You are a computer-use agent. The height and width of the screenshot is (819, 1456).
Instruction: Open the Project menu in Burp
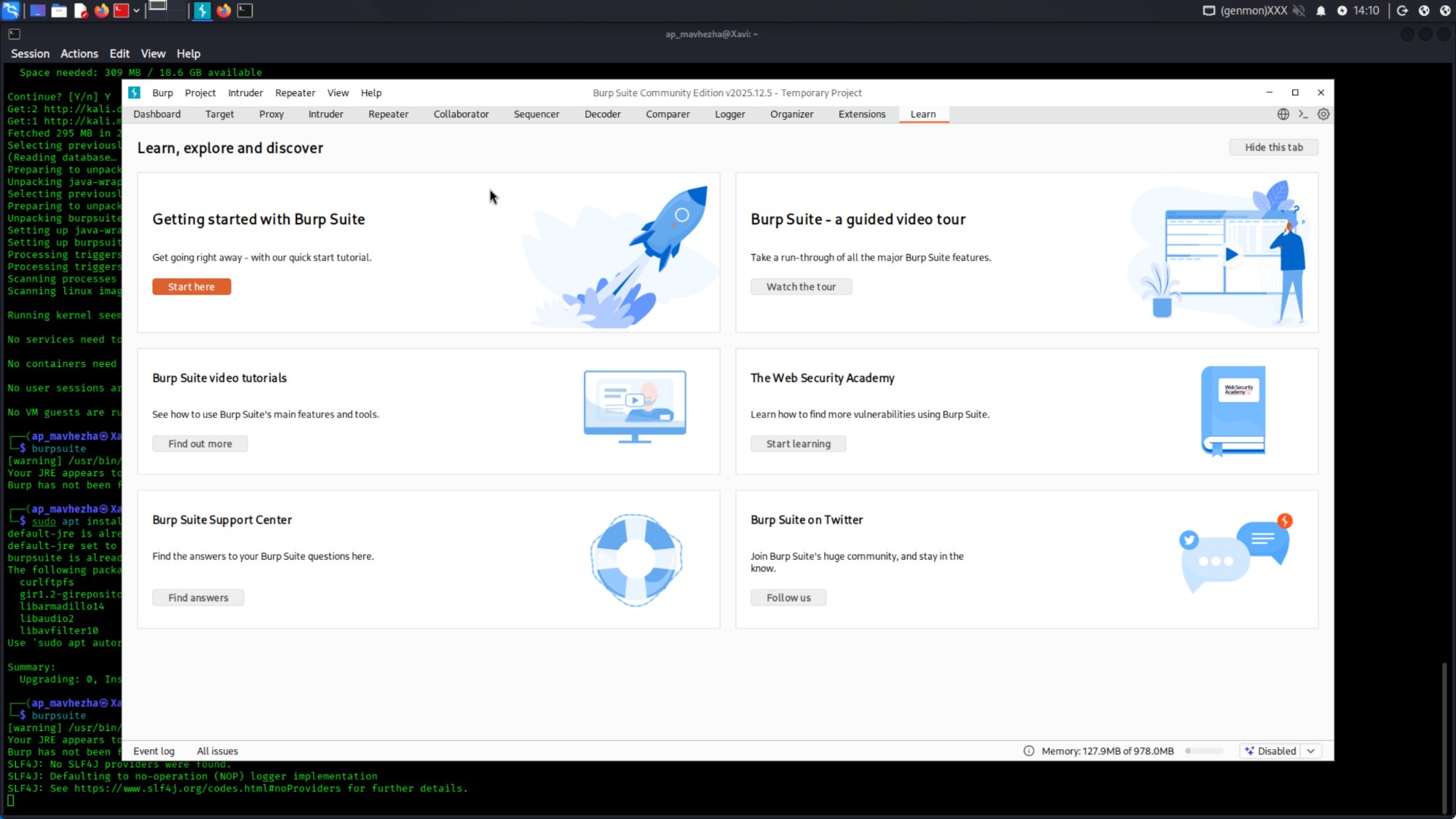[200, 92]
